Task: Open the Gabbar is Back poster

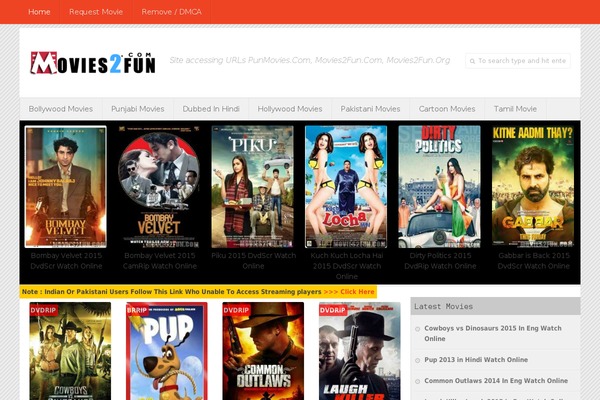Action: coord(533,187)
